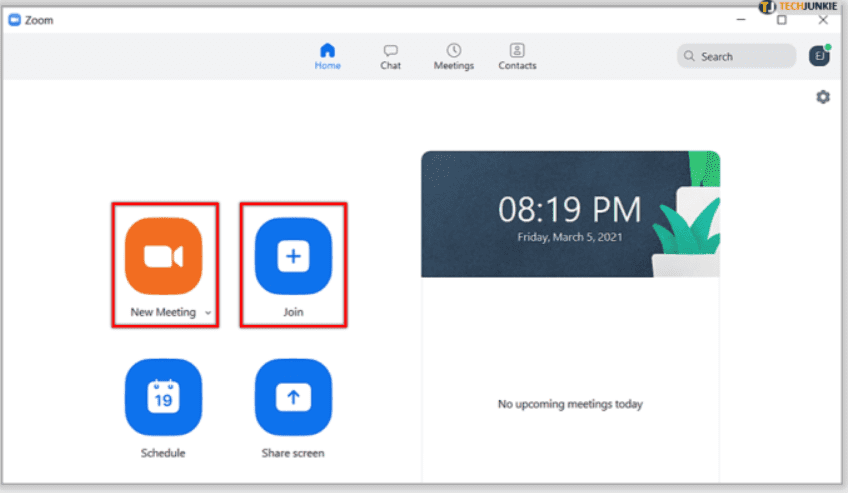This screenshot has width=848, height=493.
Task: Click the 'No upcoming meetings today' text
Action: [x=570, y=404]
